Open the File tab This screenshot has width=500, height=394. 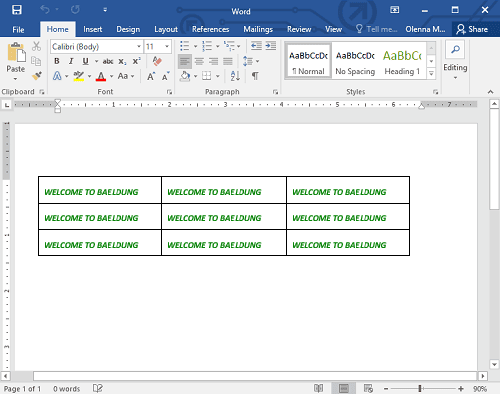[x=18, y=30]
